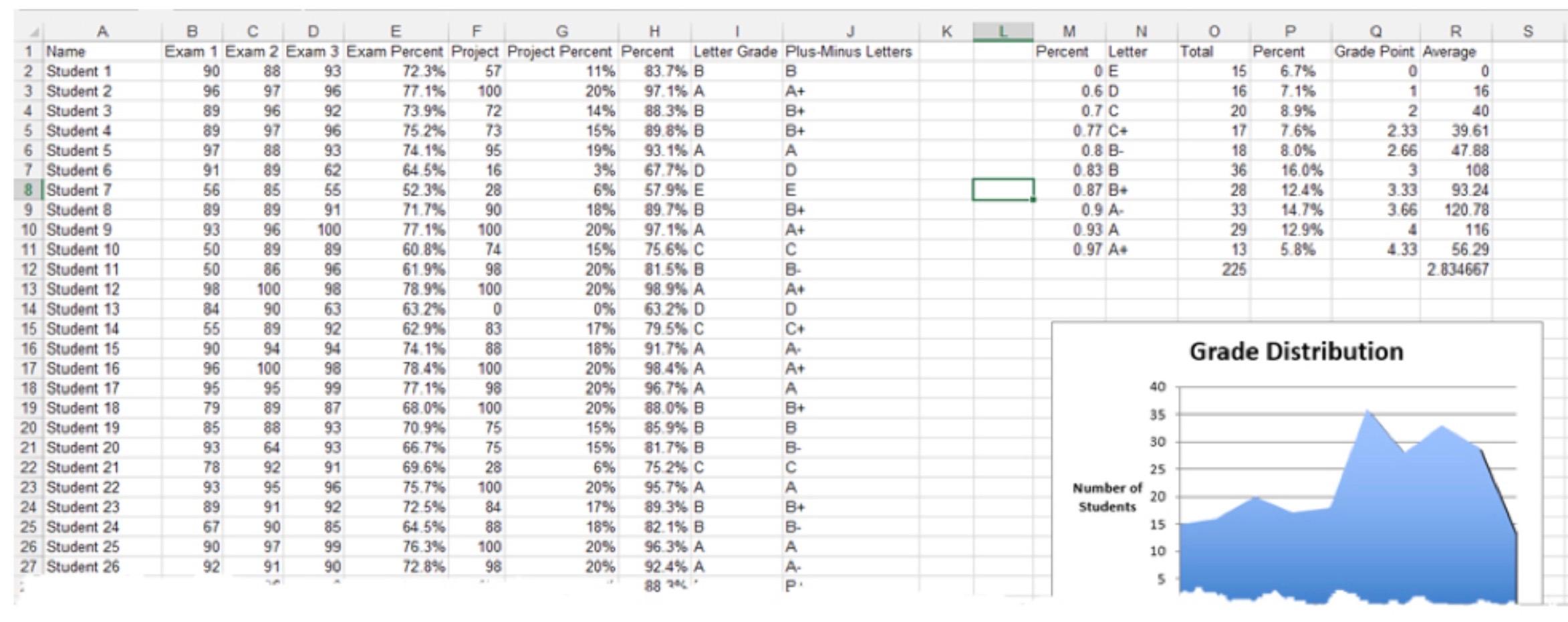Select column J header
Screen dimensions: 1568x622
pos(850,31)
